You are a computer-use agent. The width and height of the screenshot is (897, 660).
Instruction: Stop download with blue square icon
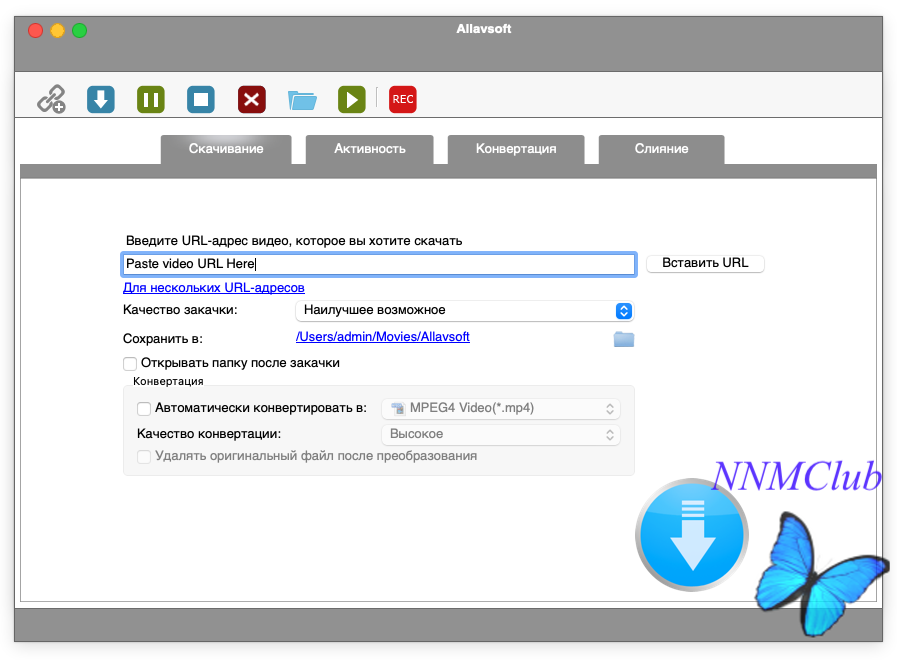(201, 99)
